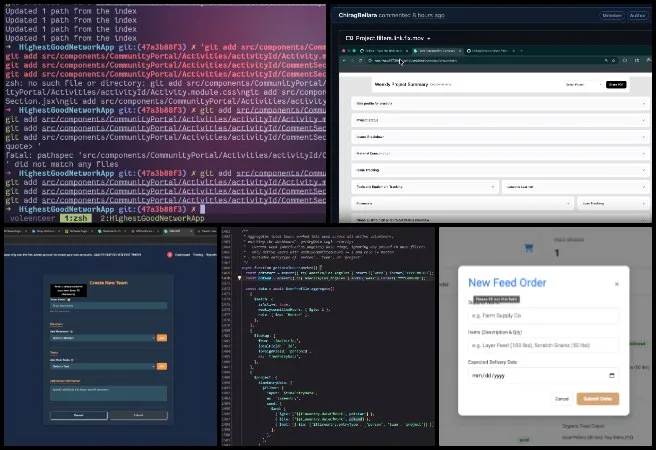Viewport: 656px width, 450px height.
Task: Open the calendar picker in delivery date field
Action: (611, 375)
